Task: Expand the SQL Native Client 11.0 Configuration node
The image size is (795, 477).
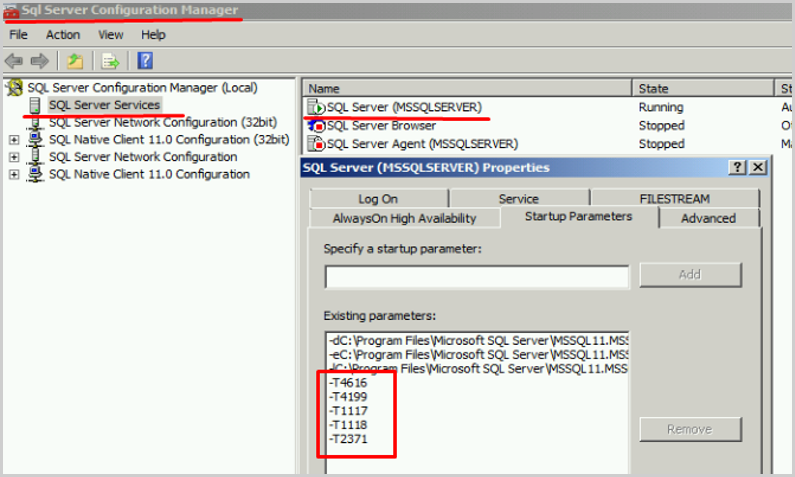Action: click(14, 174)
